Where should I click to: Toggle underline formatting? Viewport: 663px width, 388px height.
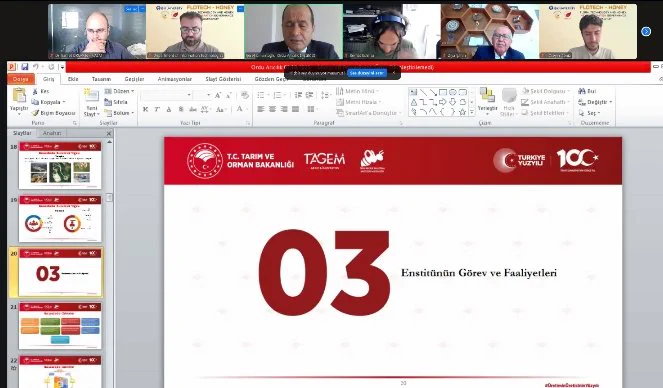[x=169, y=109]
